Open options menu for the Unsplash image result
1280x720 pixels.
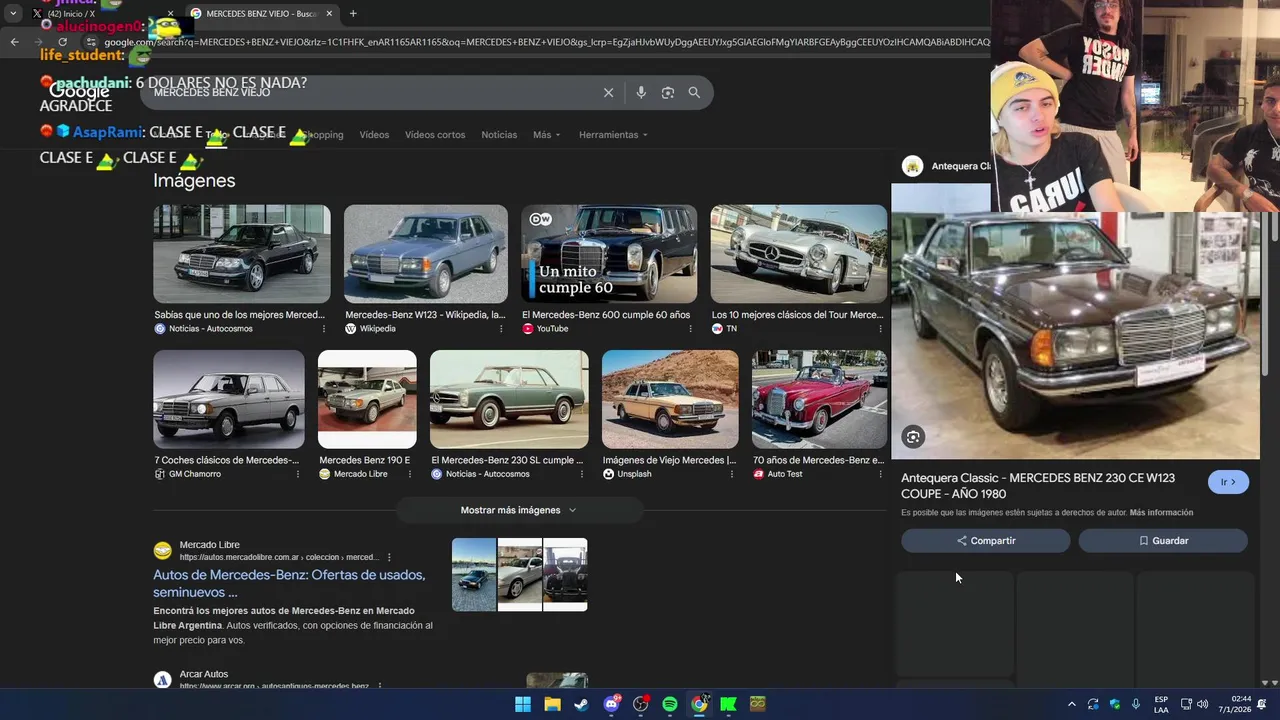(732, 474)
